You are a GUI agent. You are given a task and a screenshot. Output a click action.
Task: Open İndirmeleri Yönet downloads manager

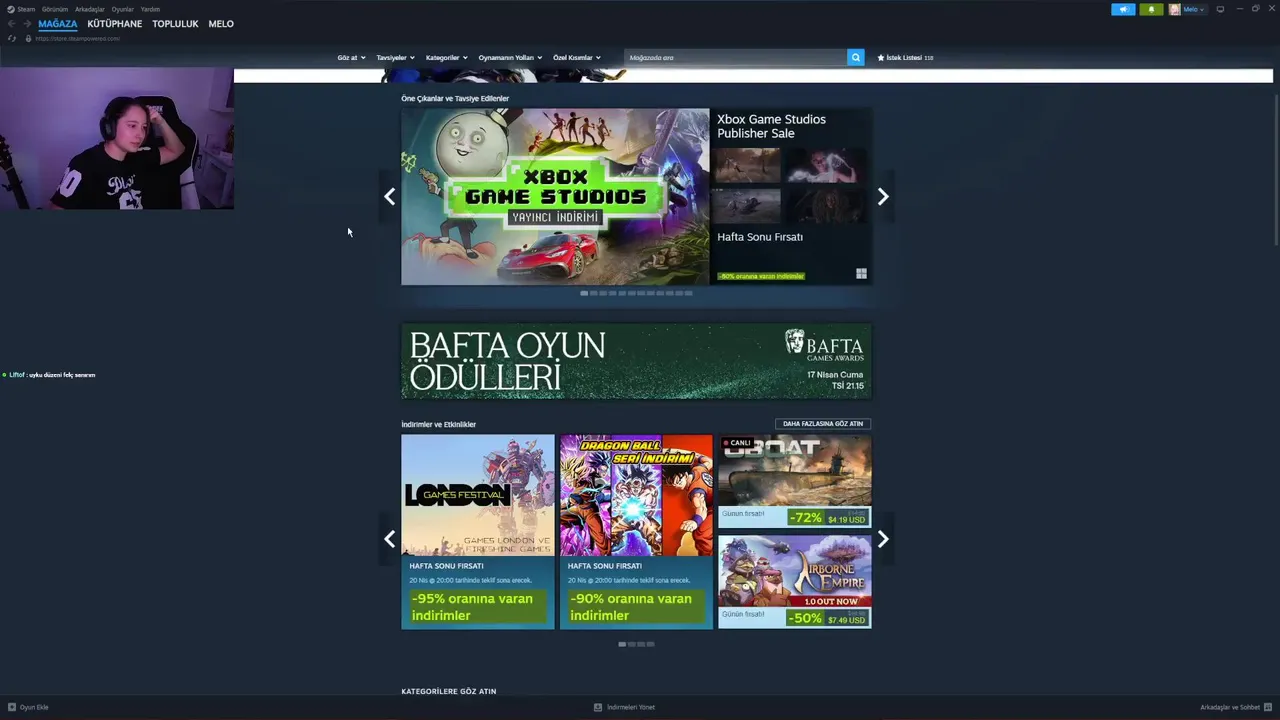coord(631,707)
